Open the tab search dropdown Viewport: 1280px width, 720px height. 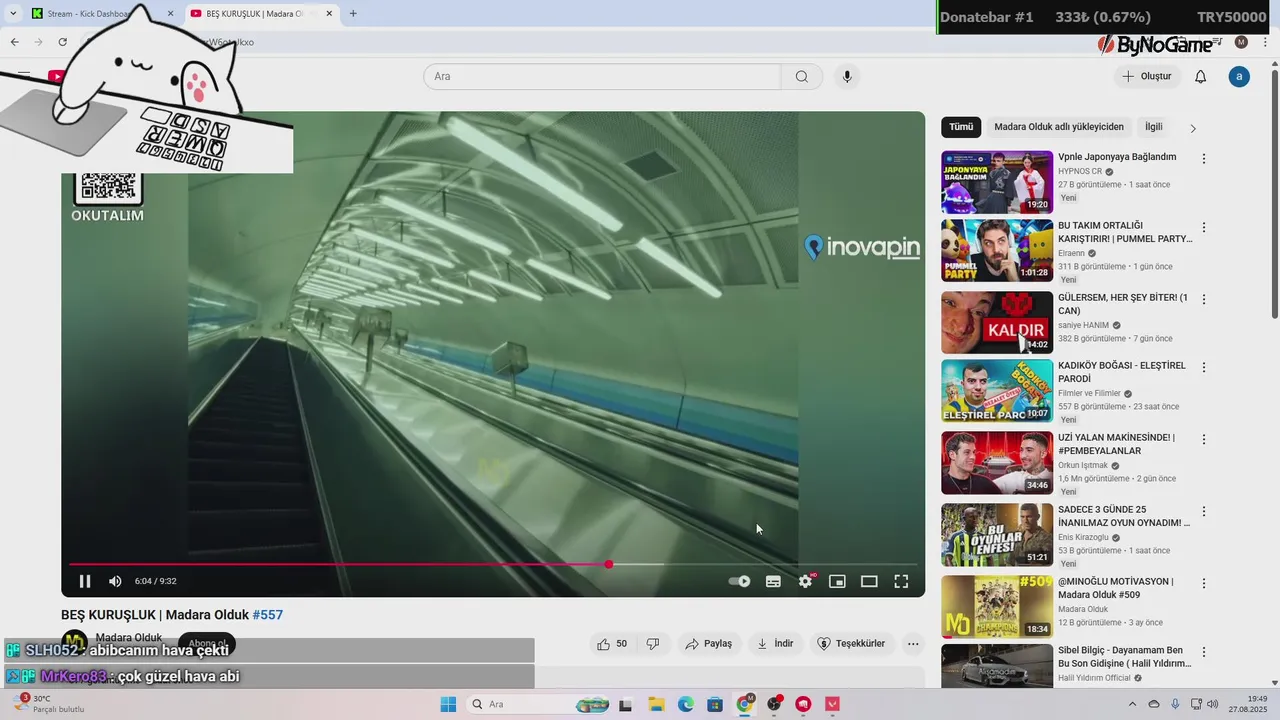[x=13, y=14]
